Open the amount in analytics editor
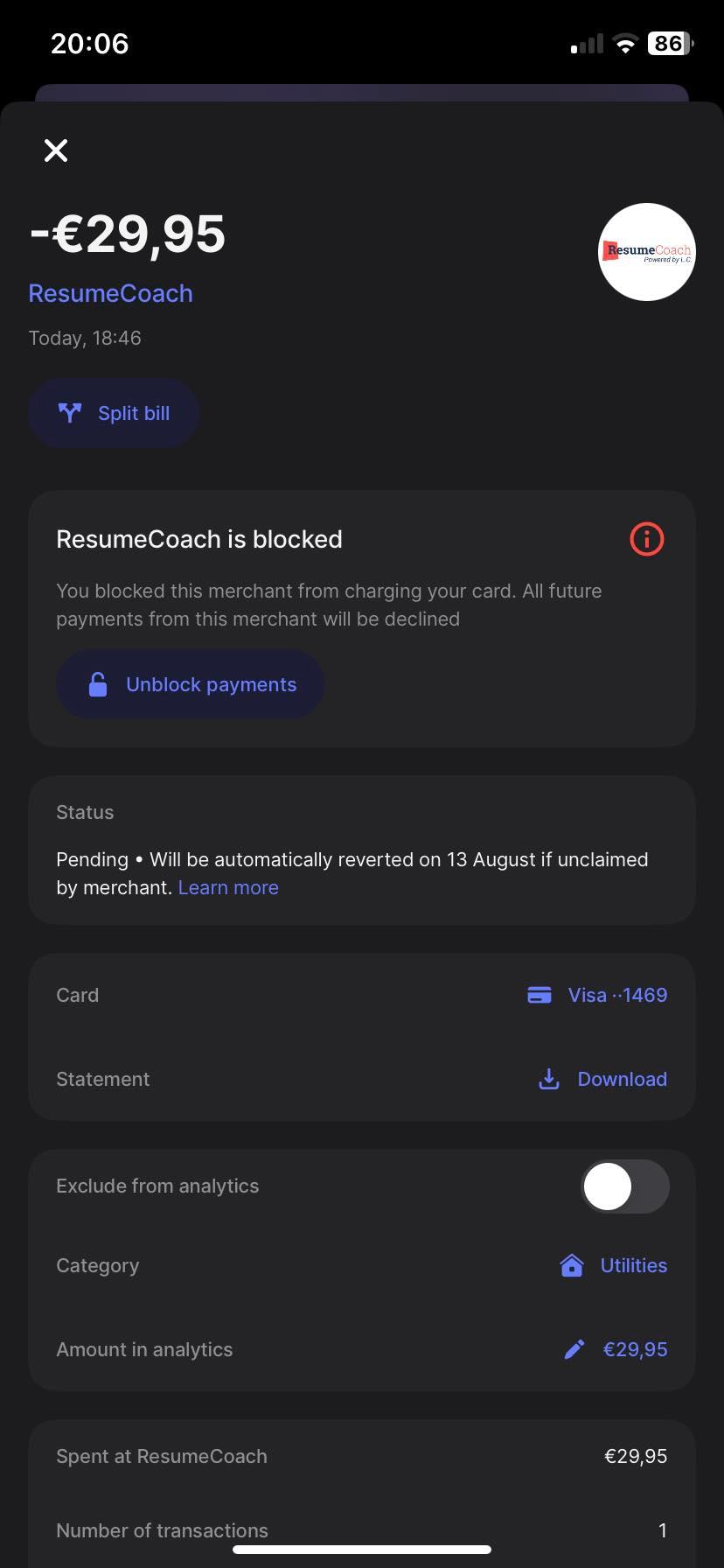 tap(635, 1349)
